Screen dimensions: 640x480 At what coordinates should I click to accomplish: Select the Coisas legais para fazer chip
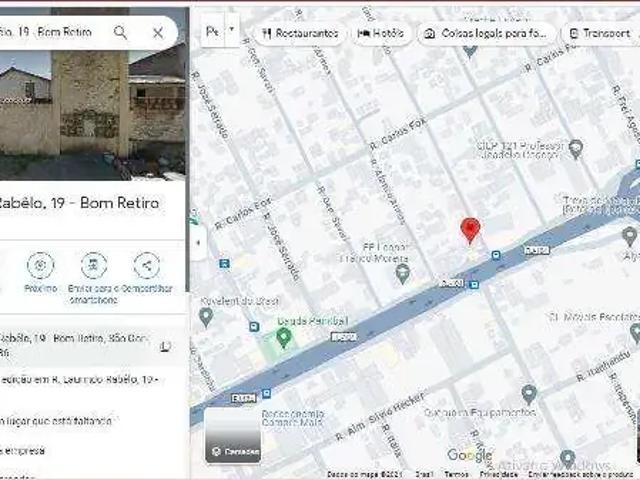(486, 33)
